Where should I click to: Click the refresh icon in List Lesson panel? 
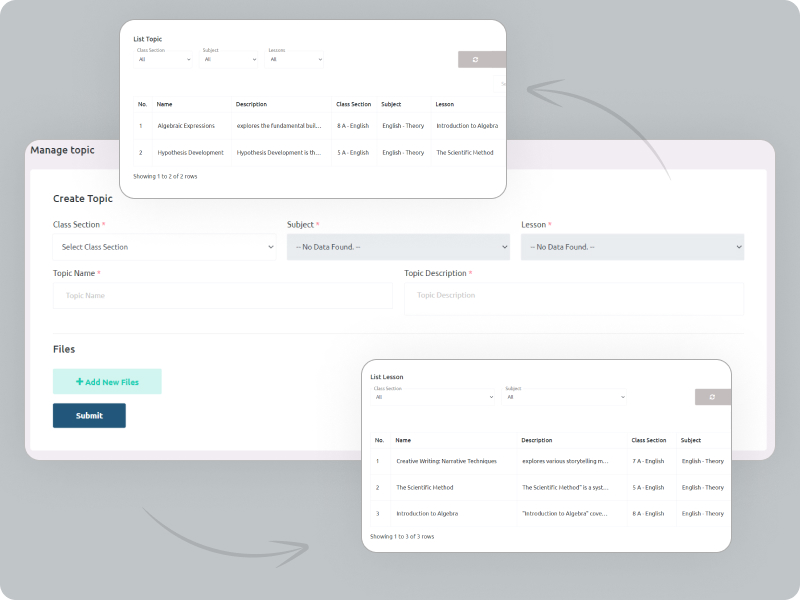tap(712, 397)
